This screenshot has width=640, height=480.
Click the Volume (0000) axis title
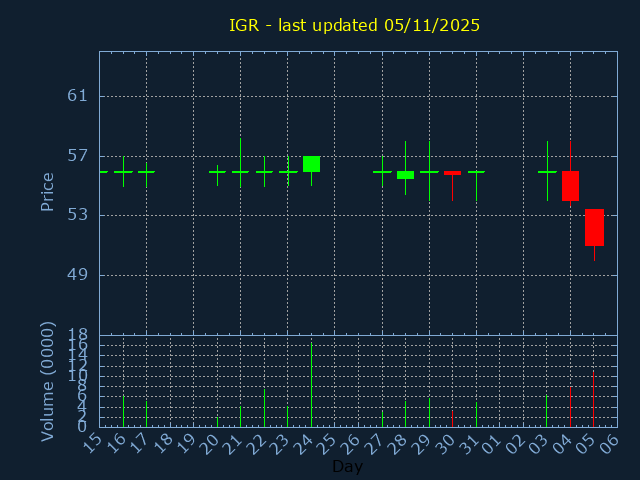47,381
